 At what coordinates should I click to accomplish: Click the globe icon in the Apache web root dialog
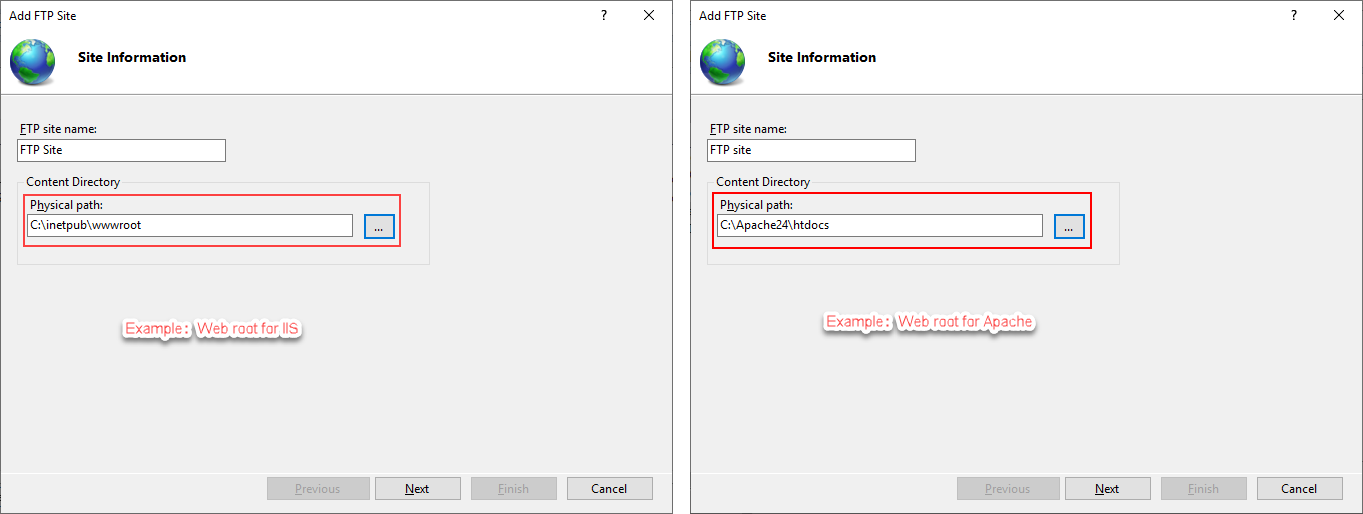click(x=722, y=62)
